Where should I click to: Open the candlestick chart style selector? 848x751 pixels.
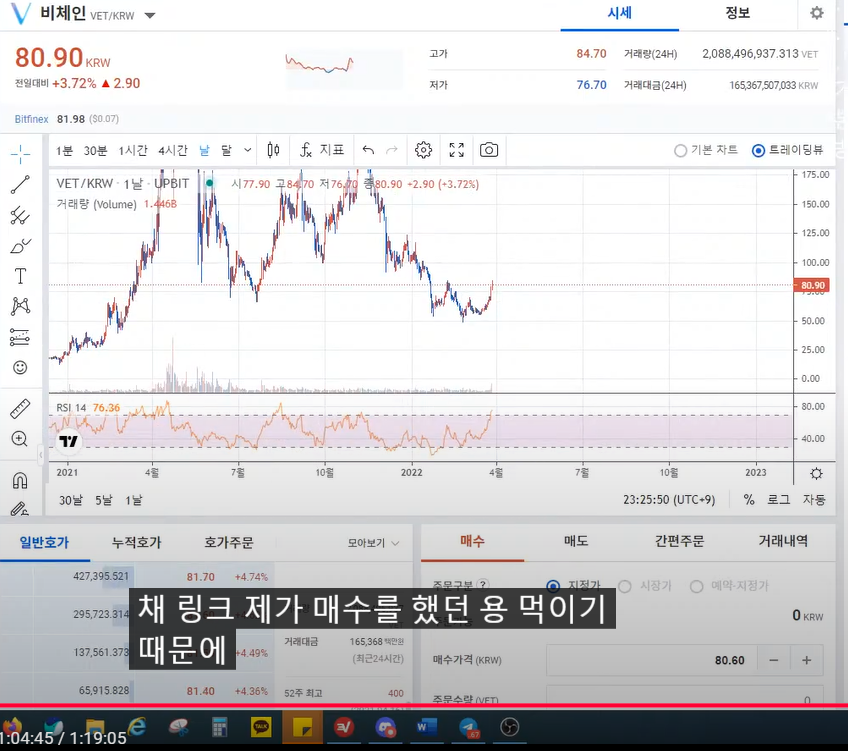(x=274, y=150)
